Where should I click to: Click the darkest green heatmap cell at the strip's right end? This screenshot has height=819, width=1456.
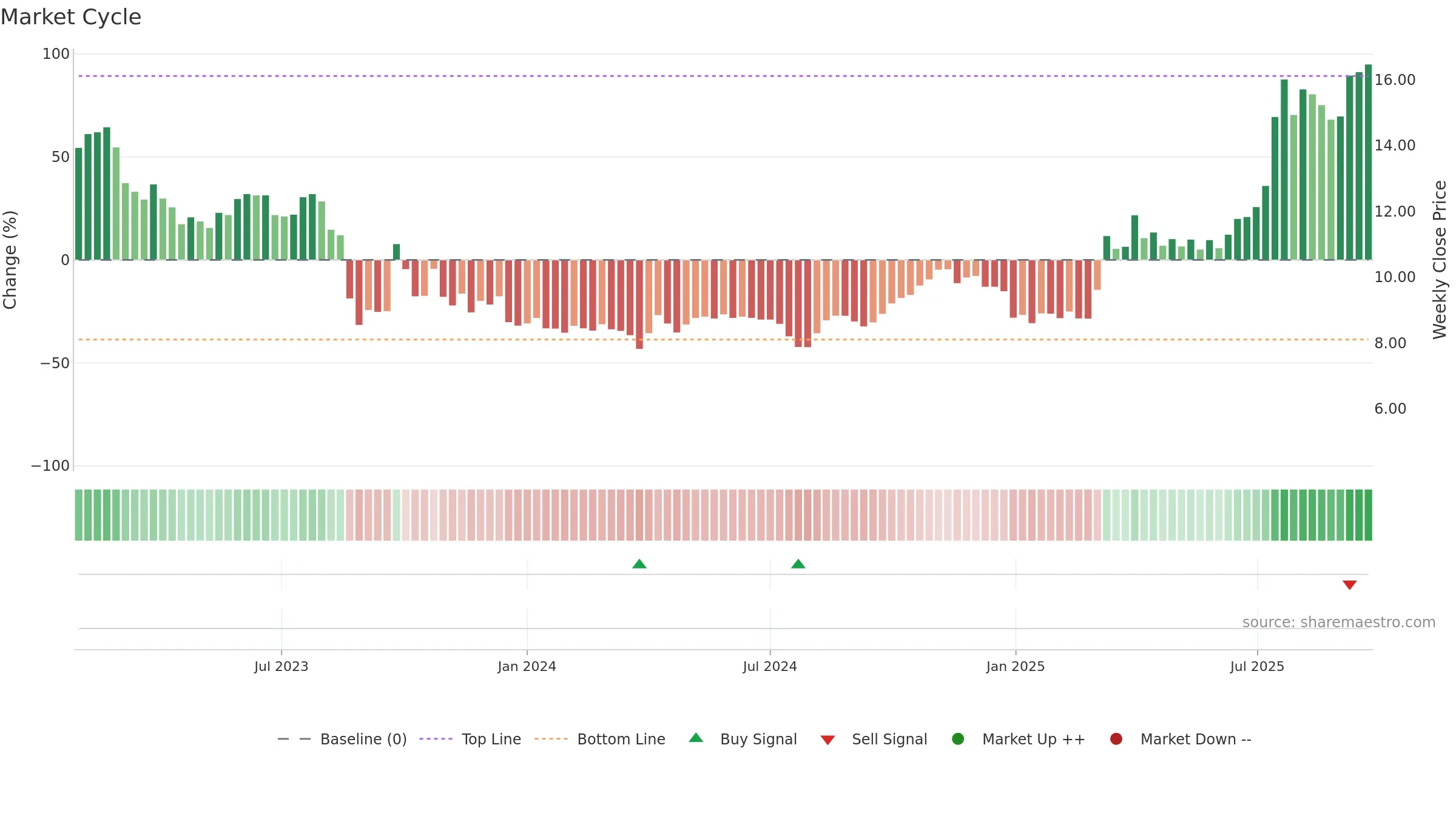[x=1369, y=515]
